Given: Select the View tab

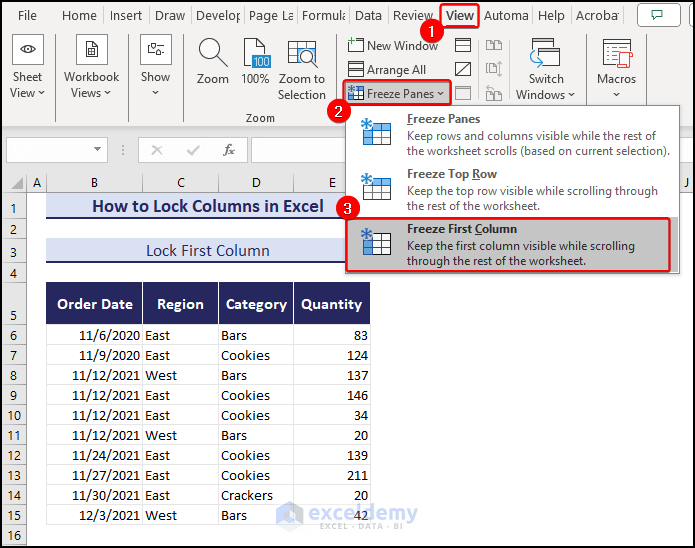Looking at the screenshot, I should tap(460, 16).
